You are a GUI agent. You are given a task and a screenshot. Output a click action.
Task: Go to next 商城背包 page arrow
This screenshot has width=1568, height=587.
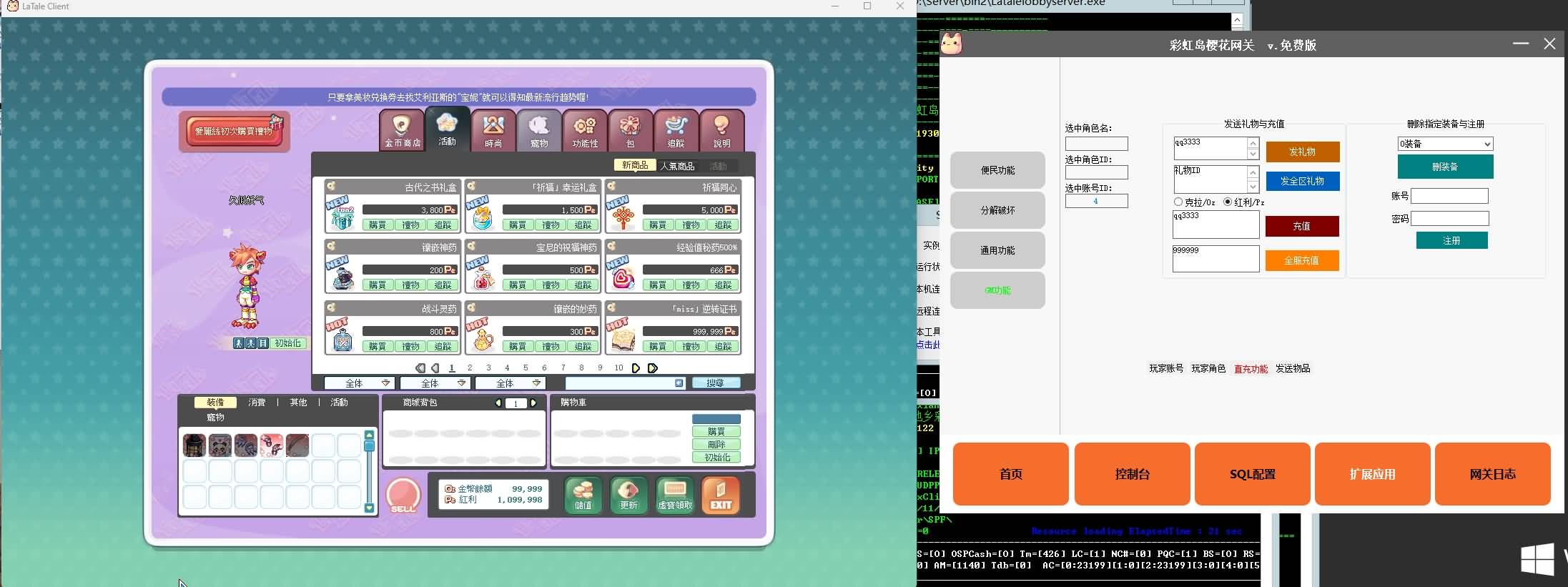pyautogui.click(x=533, y=403)
